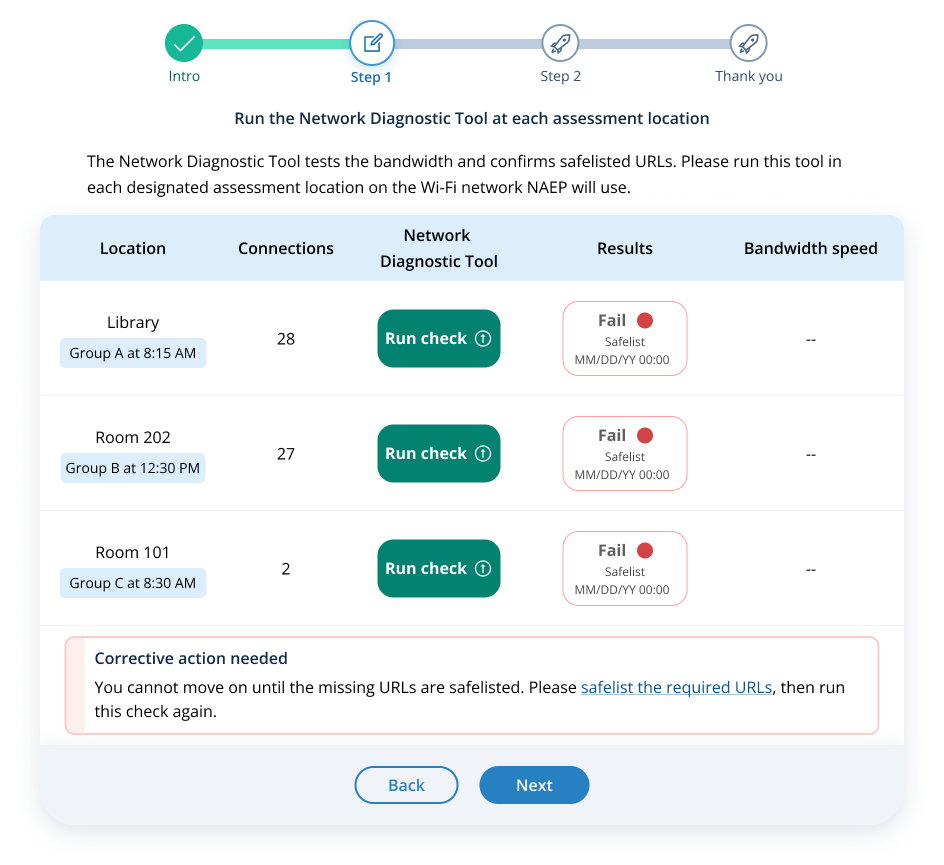944x865 pixels.
Task: Click the Step 2 label in progress stepper
Action: tap(560, 77)
